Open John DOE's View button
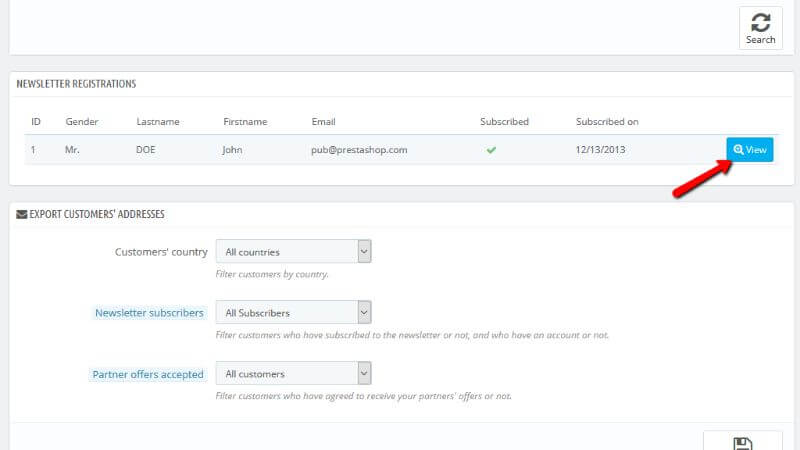The image size is (800, 450). coord(749,149)
